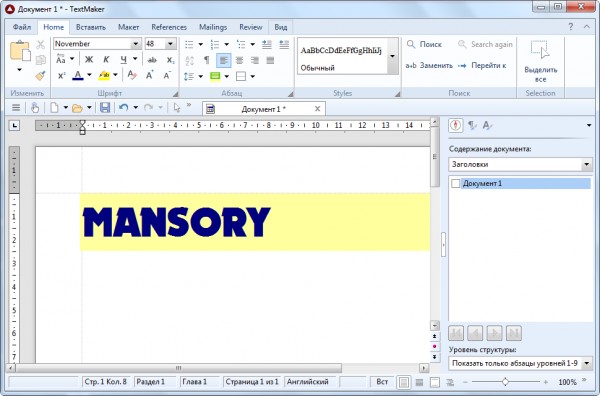Viewport: 600px width, 396px height.
Task: Toggle strikethrough formatting
Action: tap(152, 60)
